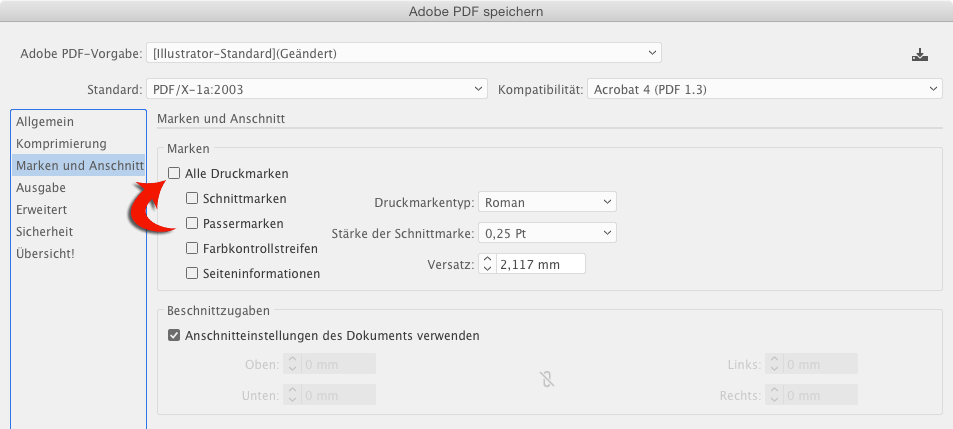Click the Versatz value field

pyautogui.click(x=541, y=264)
